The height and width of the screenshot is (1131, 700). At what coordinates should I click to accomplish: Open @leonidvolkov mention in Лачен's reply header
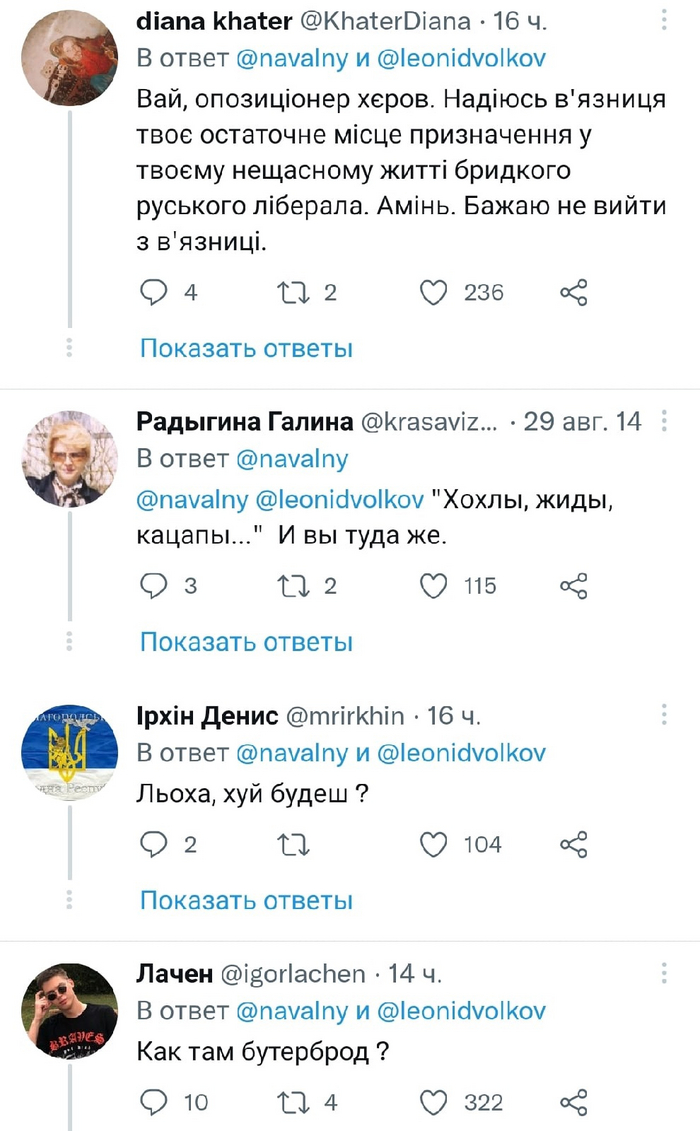(462, 1011)
